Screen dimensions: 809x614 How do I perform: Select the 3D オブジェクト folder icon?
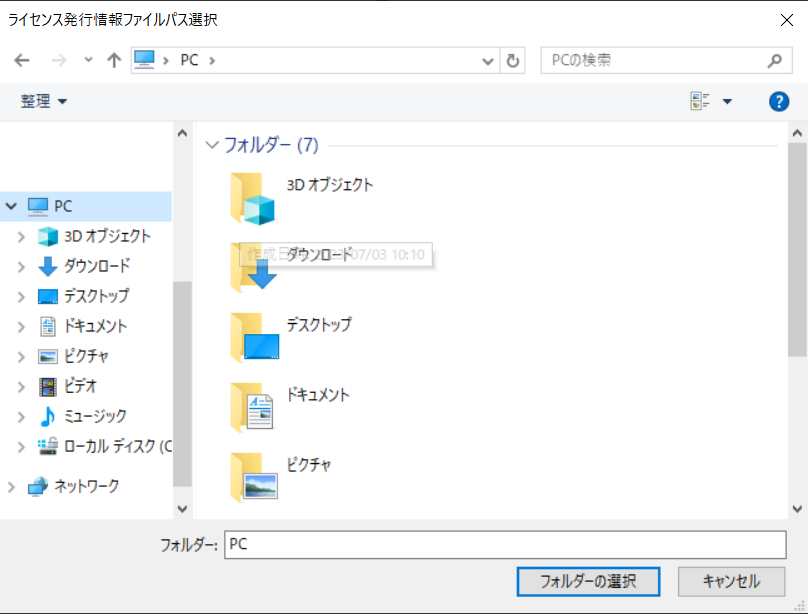coord(253,197)
